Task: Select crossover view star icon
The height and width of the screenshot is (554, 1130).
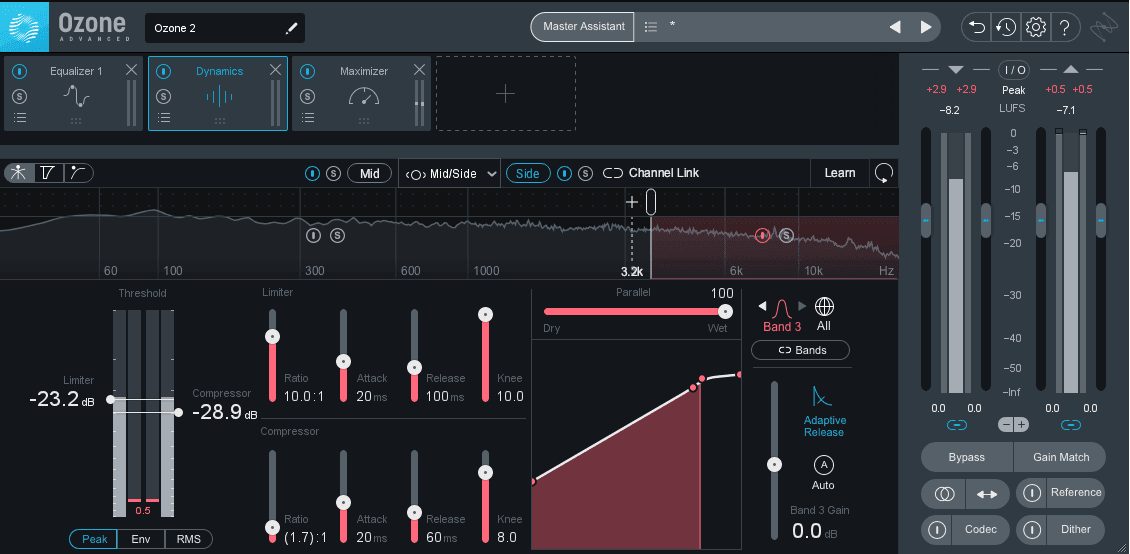Action: (x=19, y=173)
